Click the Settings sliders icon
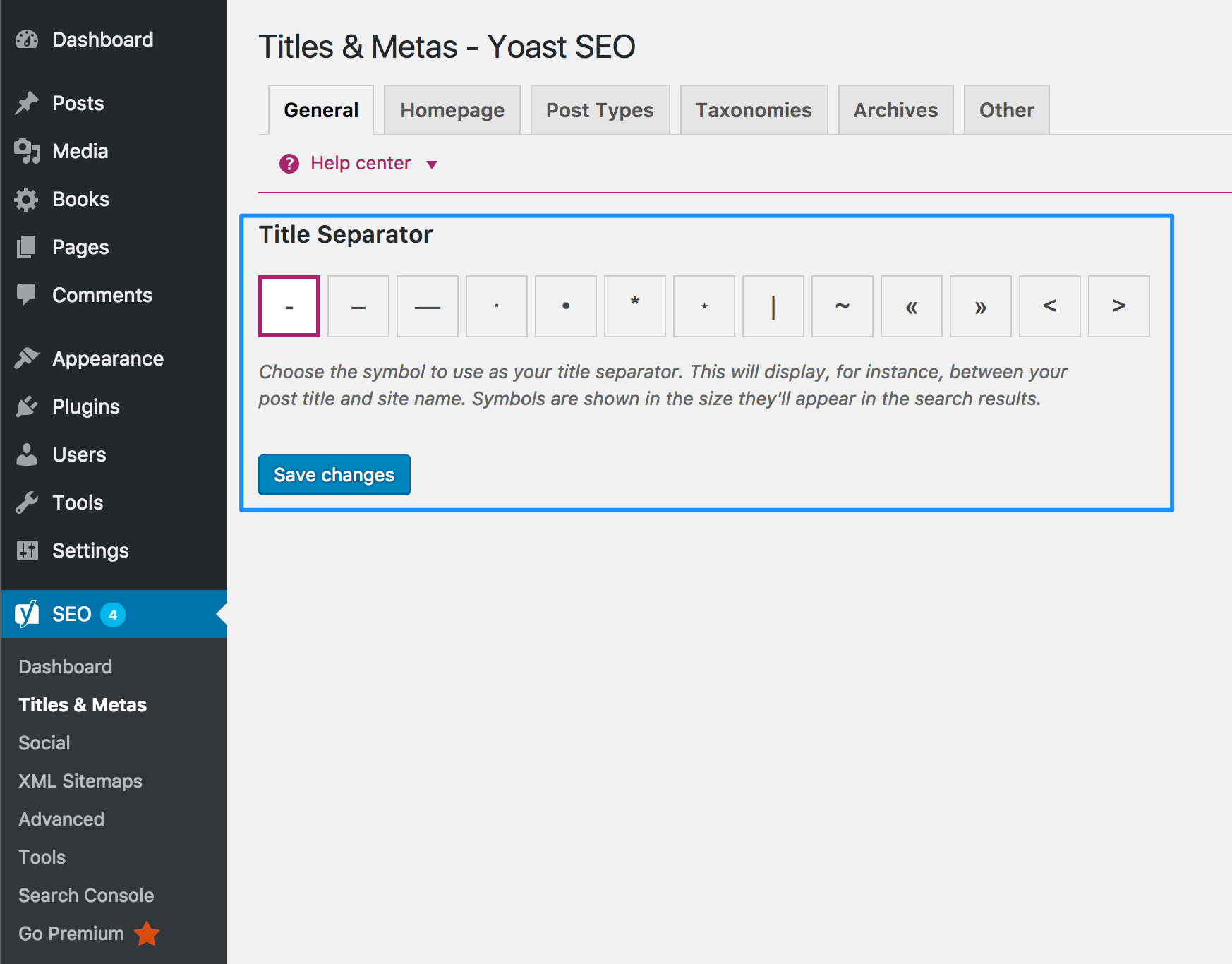The width and height of the screenshot is (1232, 964). coord(27,550)
